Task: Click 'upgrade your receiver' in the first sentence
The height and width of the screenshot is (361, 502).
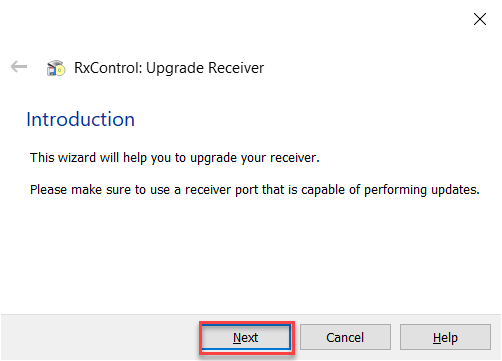Action: click(255, 158)
